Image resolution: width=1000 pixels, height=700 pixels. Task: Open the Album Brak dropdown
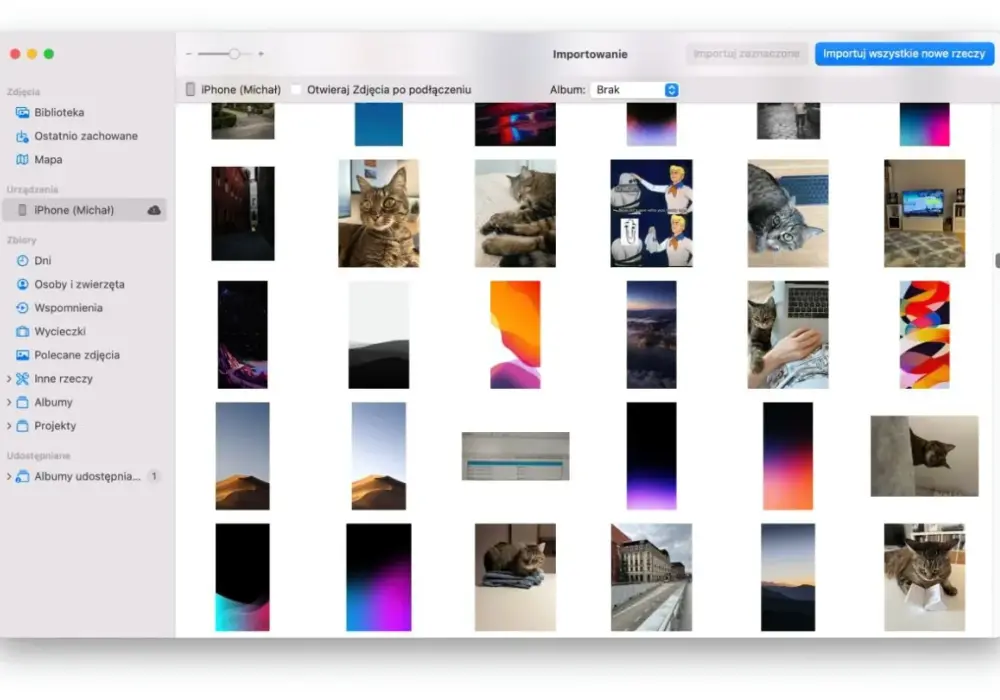pos(635,90)
